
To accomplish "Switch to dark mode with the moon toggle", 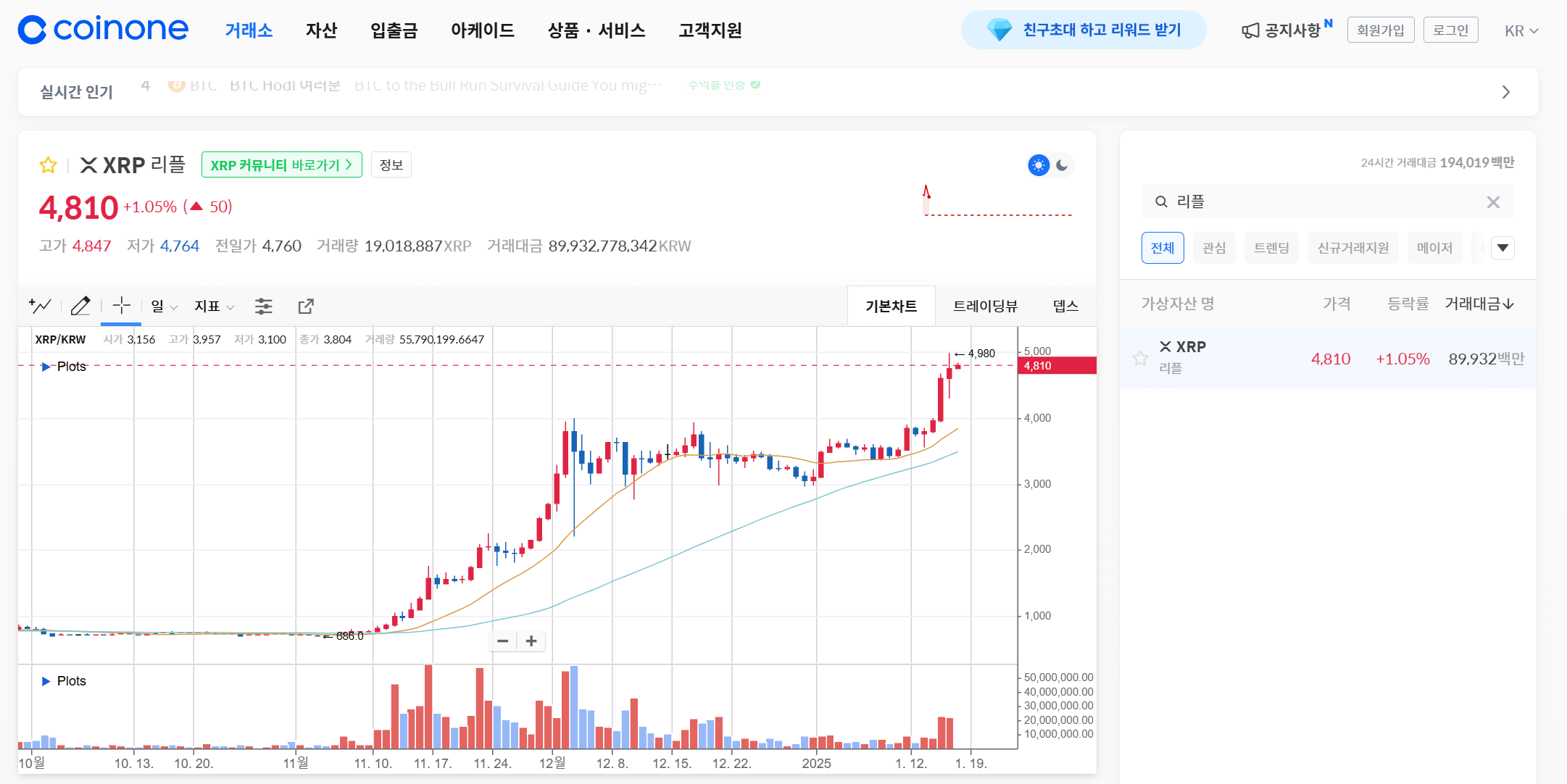I will 1061,165.
